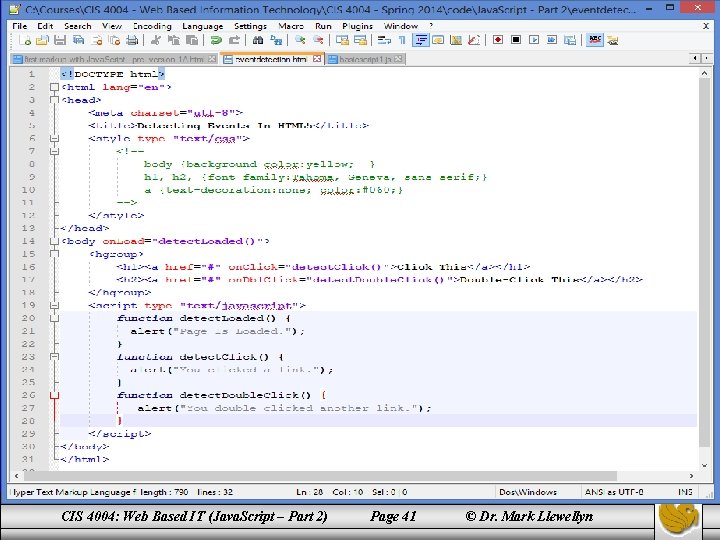Toggle the Show All Characters pilcrow icon
Viewport: 720px width, 540px height.
[402, 40]
